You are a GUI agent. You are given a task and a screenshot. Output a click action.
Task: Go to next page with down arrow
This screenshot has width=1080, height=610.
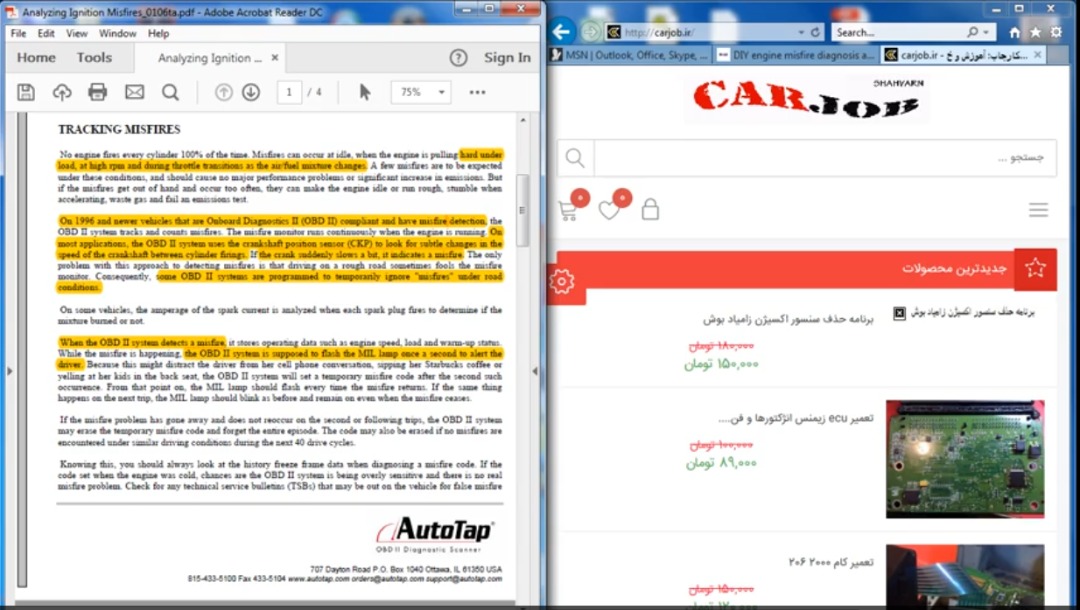point(251,92)
